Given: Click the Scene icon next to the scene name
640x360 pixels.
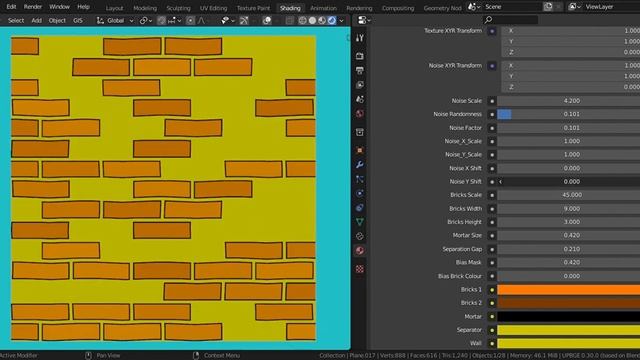Looking at the screenshot, I should tap(473, 7).
